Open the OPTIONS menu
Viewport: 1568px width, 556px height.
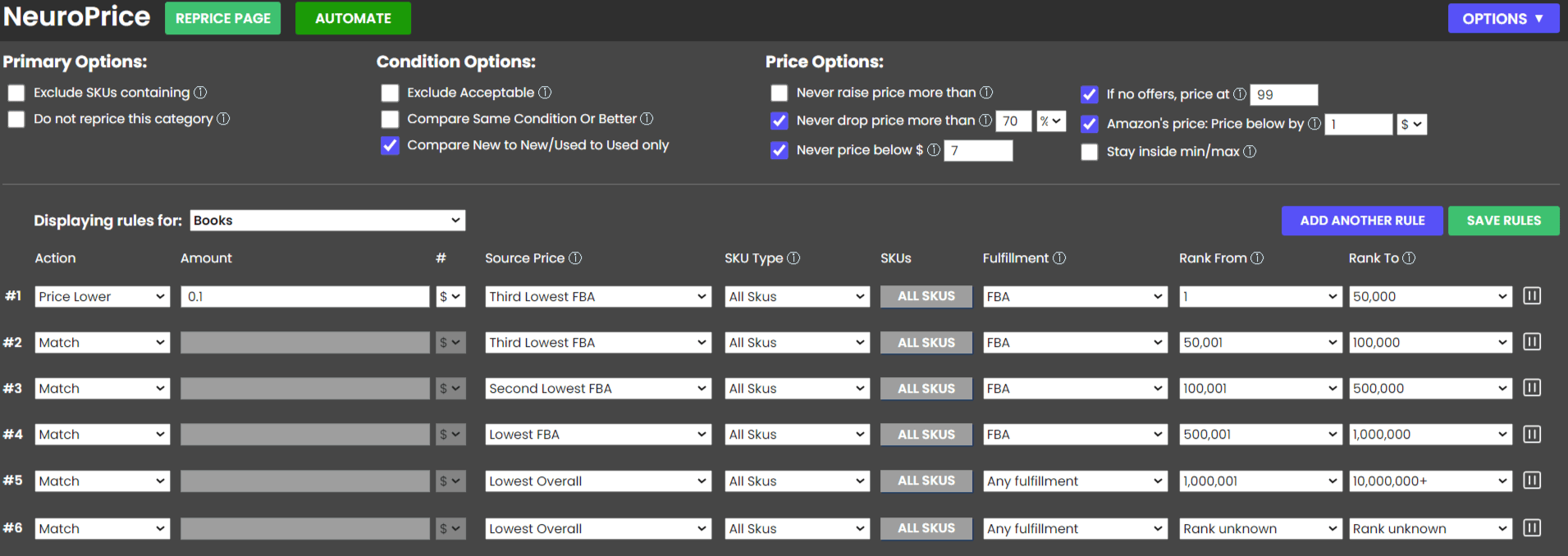(1502, 18)
